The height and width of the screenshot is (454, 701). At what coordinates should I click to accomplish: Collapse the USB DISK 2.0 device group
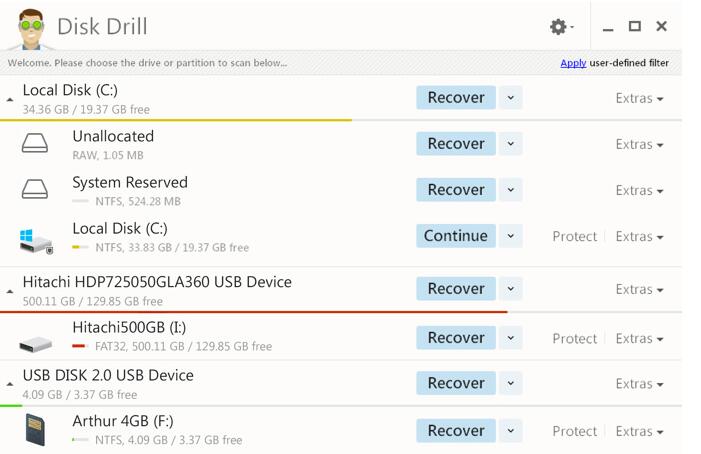pyautogui.click(x=10, y=384)
